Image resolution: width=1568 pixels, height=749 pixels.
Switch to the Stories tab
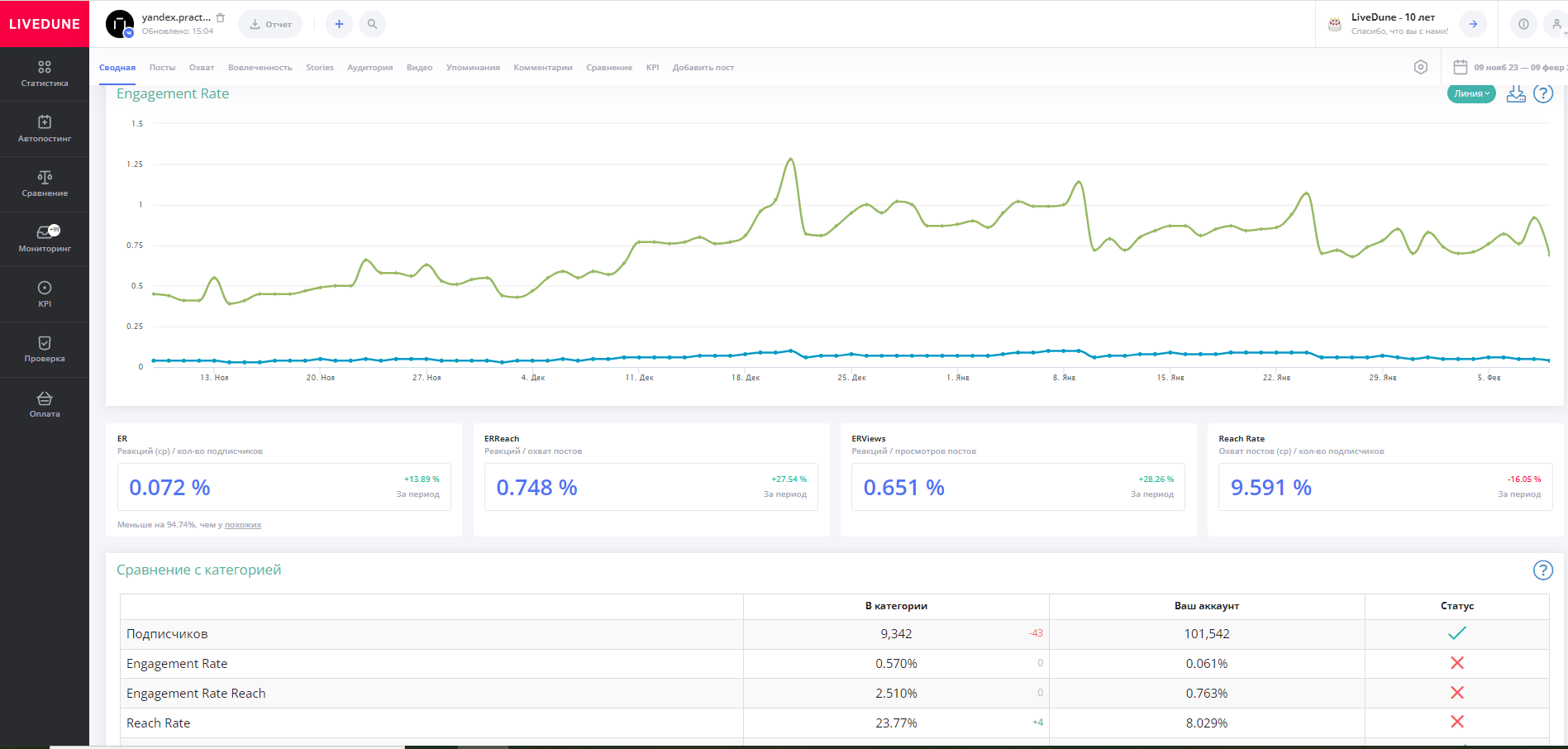coord(320,68)
